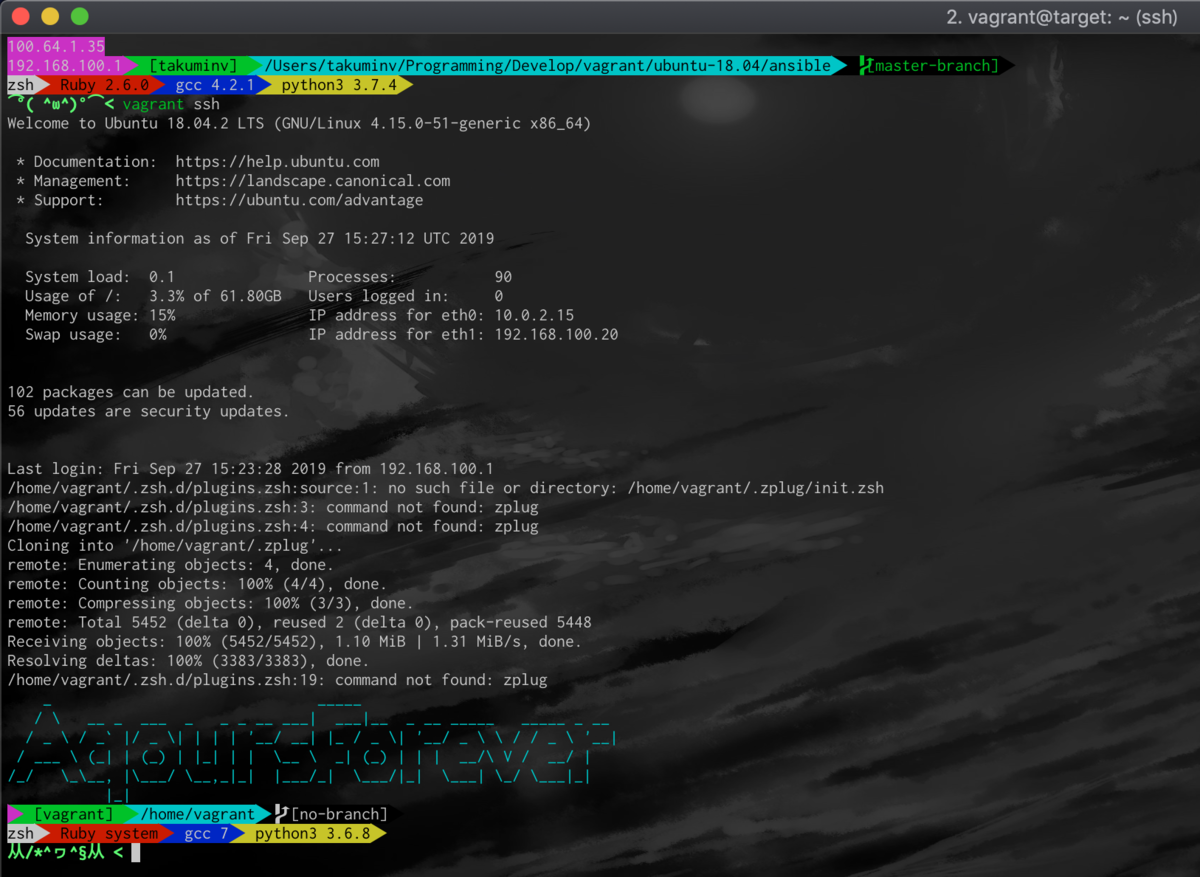Click the "Users logged in: 0" entry
The width and height of the screenshot is (1200, 877).
[x=406, y=296]
